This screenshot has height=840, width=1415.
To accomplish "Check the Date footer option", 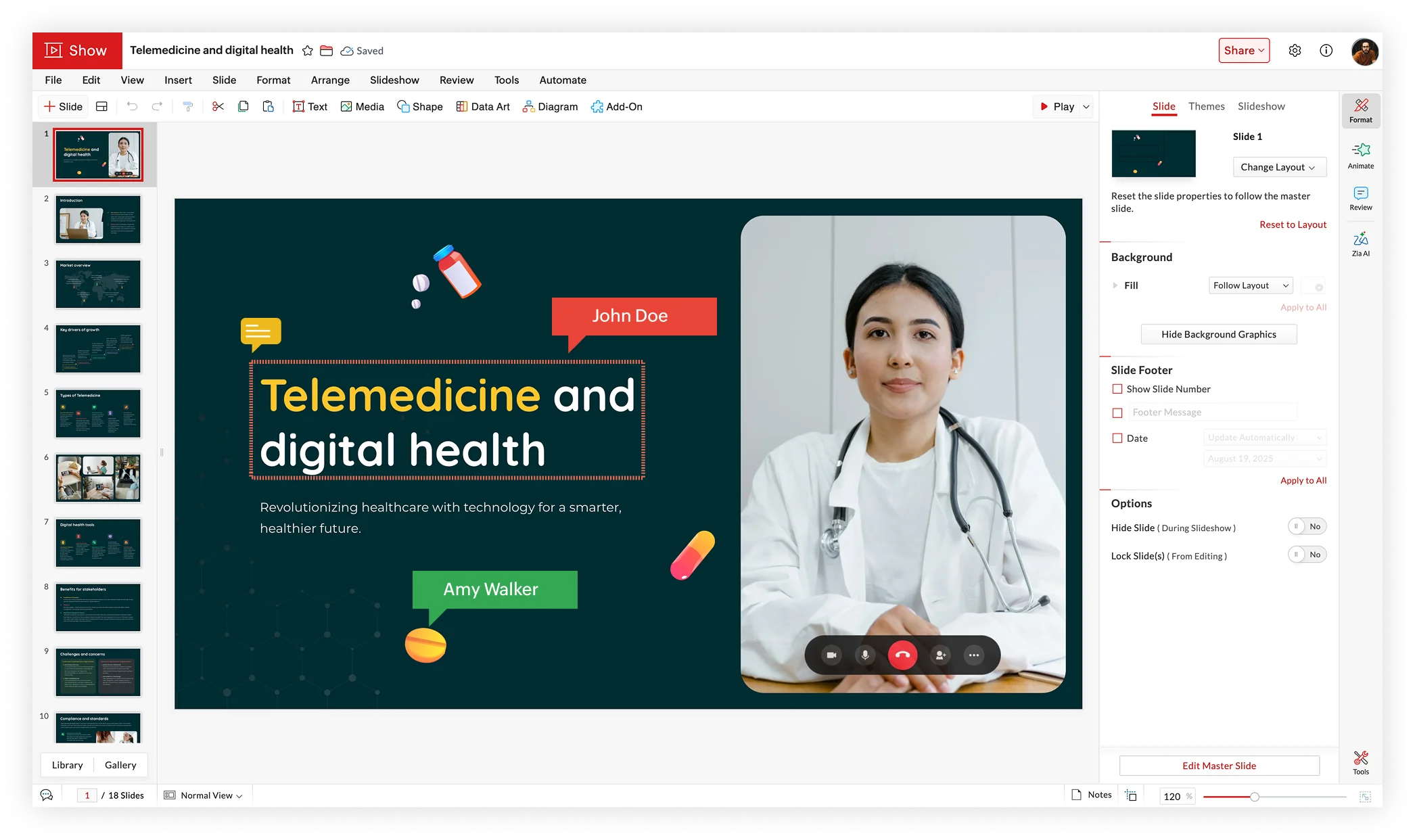I will [1117, 438].
